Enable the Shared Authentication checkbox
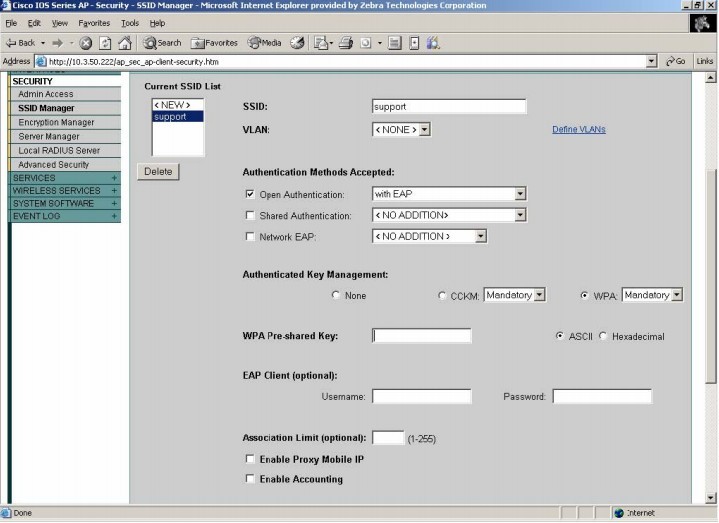This screenshot has width=719, height=523. click(250, 215)
